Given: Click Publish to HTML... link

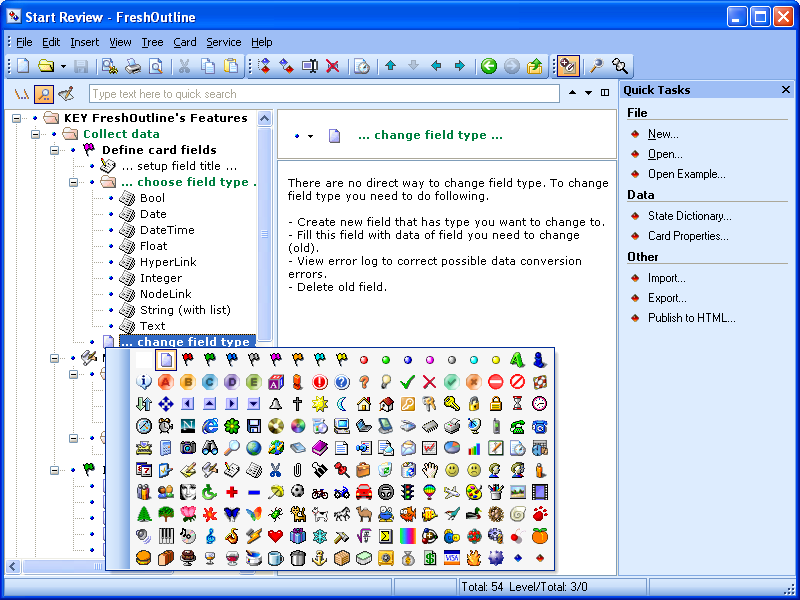Looking at the screenshot, I should tap(691, 318).
